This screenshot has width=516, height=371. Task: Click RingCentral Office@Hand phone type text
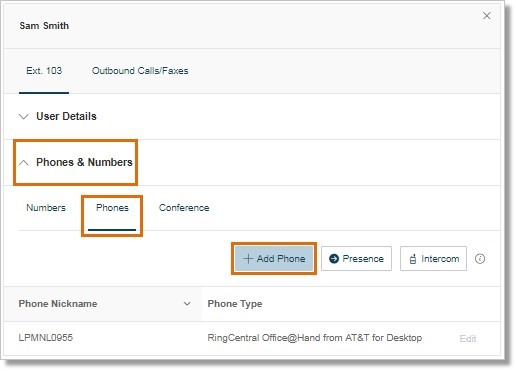315,338
